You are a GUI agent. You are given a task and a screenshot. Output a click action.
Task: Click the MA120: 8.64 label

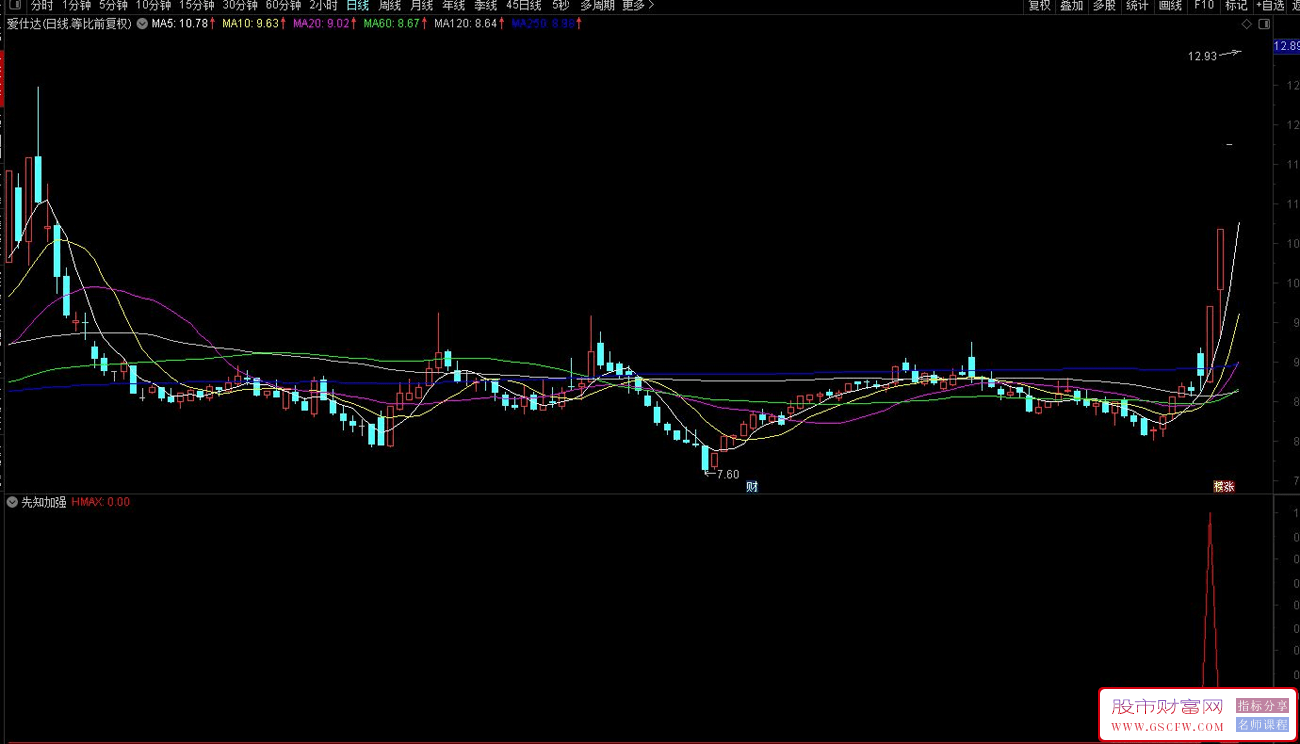(x=465, y=23)
